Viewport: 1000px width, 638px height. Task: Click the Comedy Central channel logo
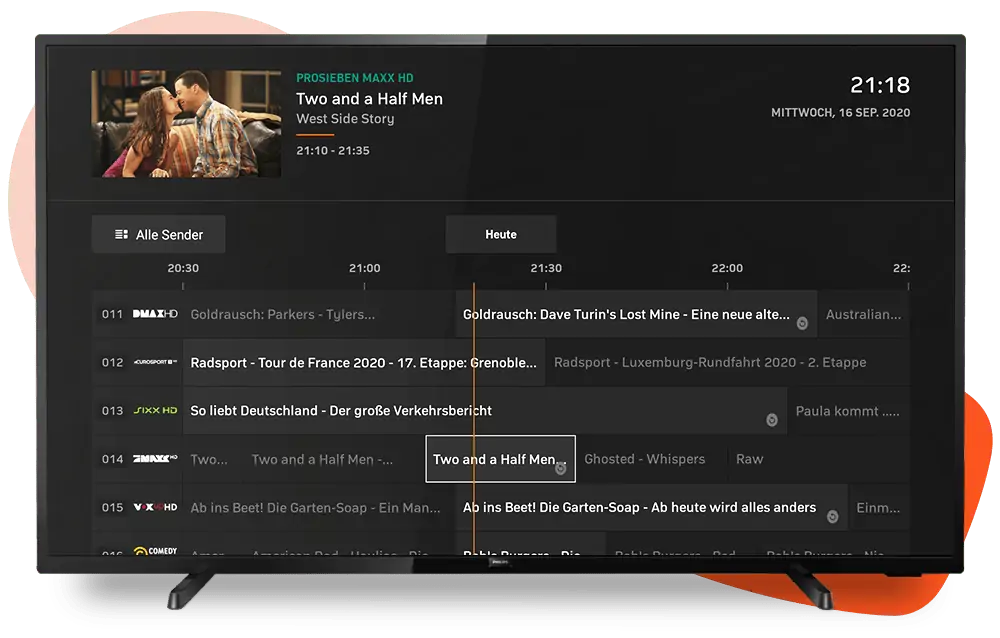click(x=155, y=551)
